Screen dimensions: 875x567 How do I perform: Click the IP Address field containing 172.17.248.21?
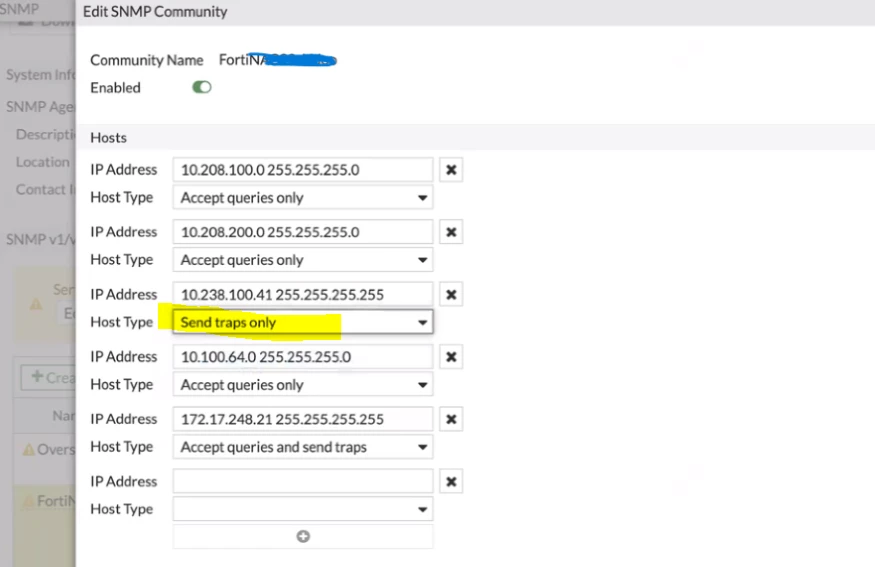click(x=303, y=419)
